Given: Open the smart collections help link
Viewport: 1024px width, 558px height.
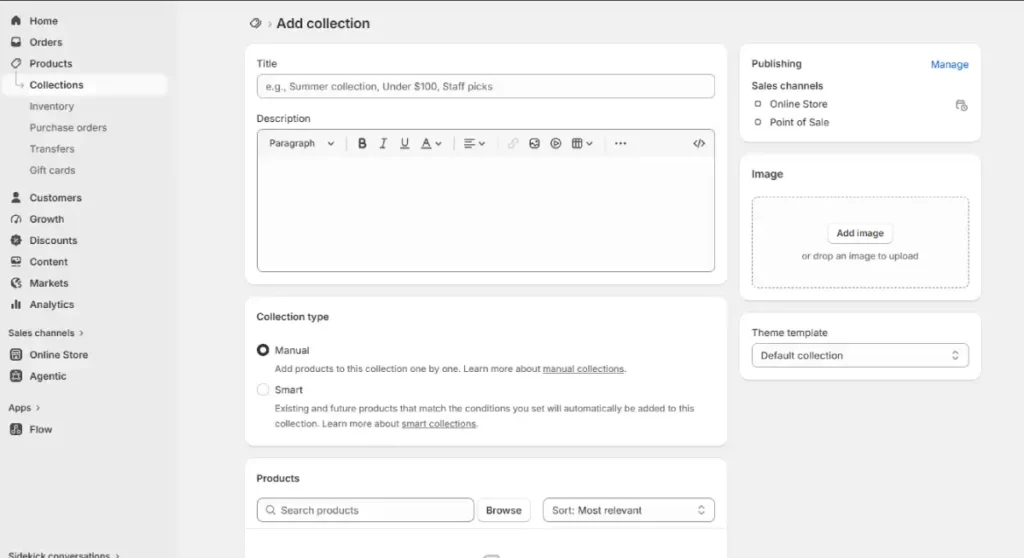Looking at the screenshot, I should point(439,424).
